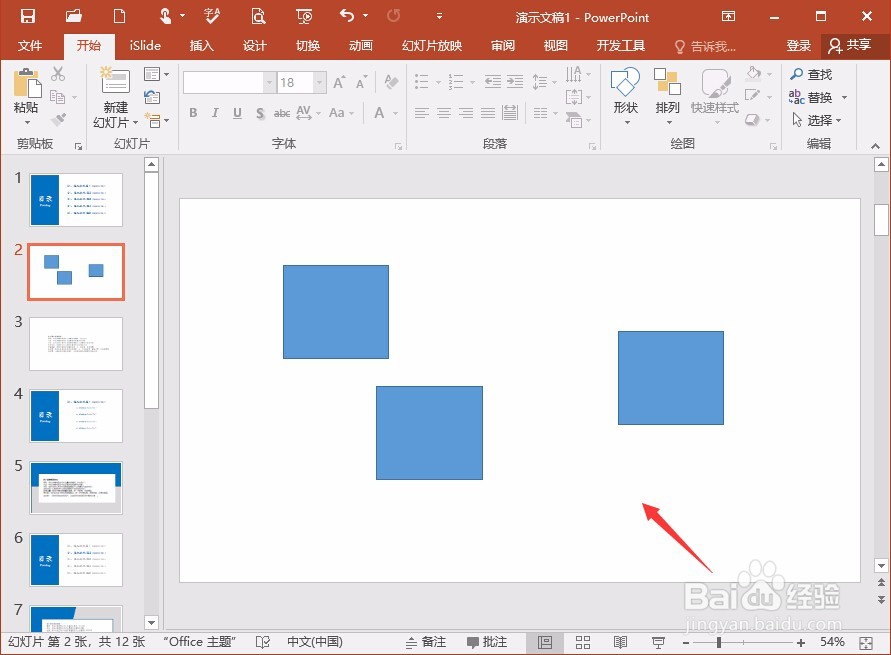The height and width of the screenshot is (655, 891).
Task: Click the Undo arrow icon
Action: click(347, 15)
